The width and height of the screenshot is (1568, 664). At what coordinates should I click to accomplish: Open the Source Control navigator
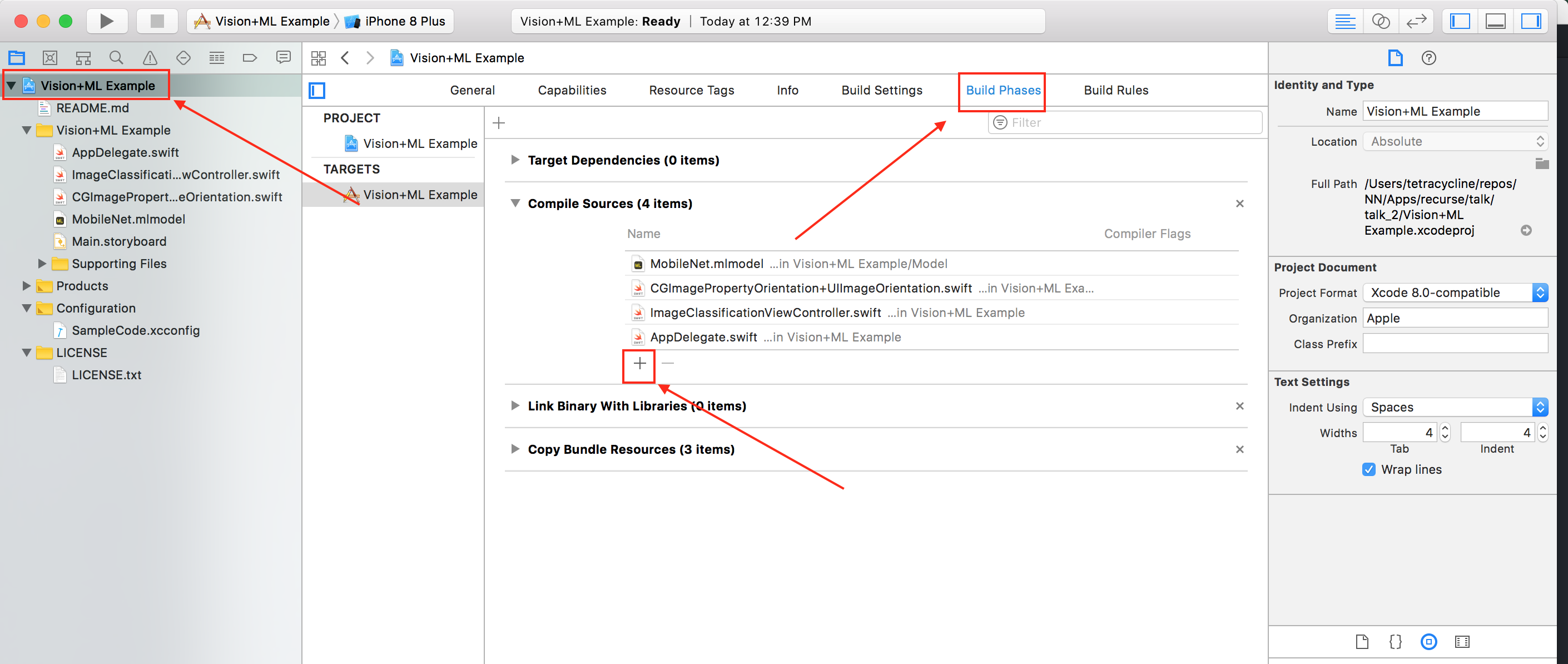click(x=50, y=58)
